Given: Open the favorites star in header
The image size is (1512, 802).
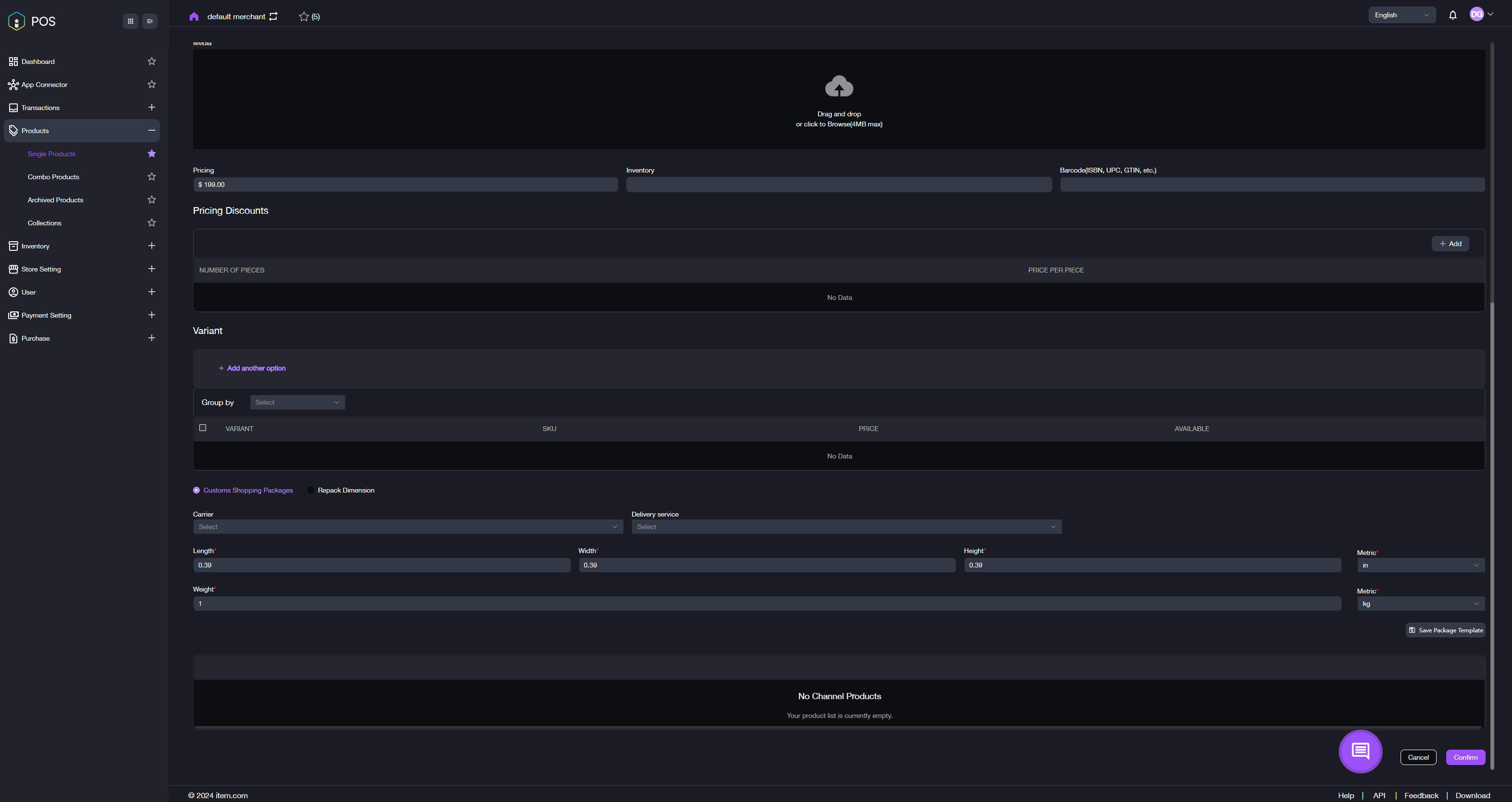Looking at the screenshot, I should (x=304, y=16).
